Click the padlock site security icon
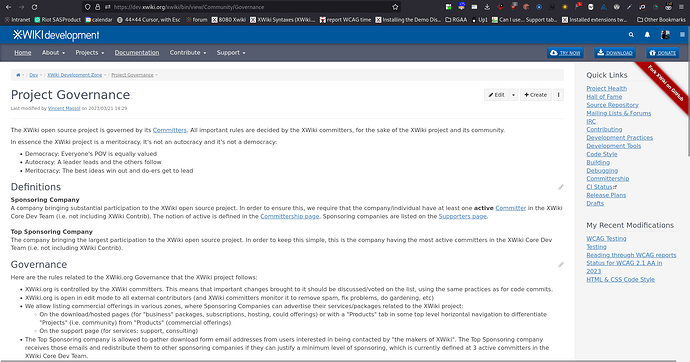 click(98, 7)
